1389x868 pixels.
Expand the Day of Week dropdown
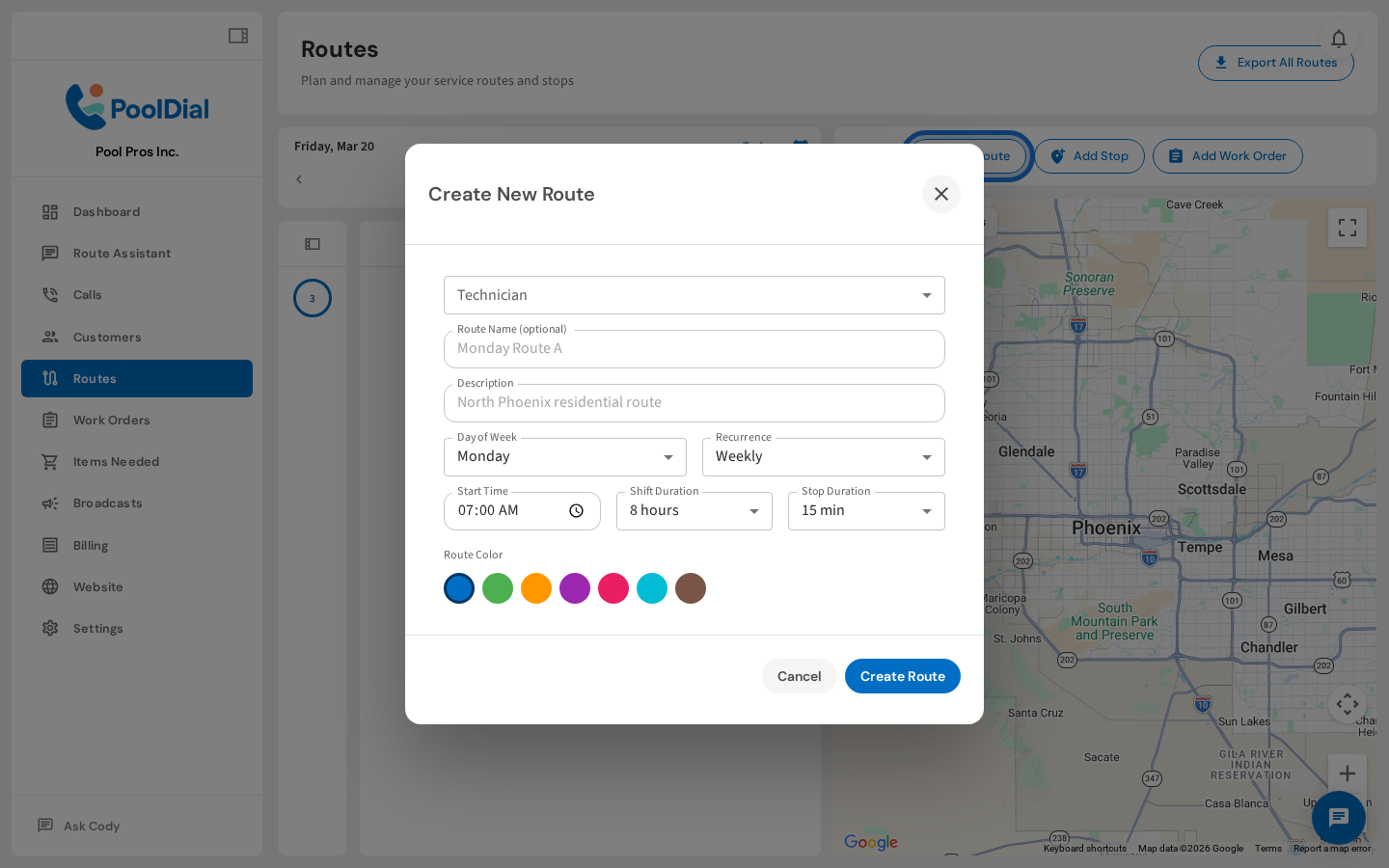[x=668, y=456]
